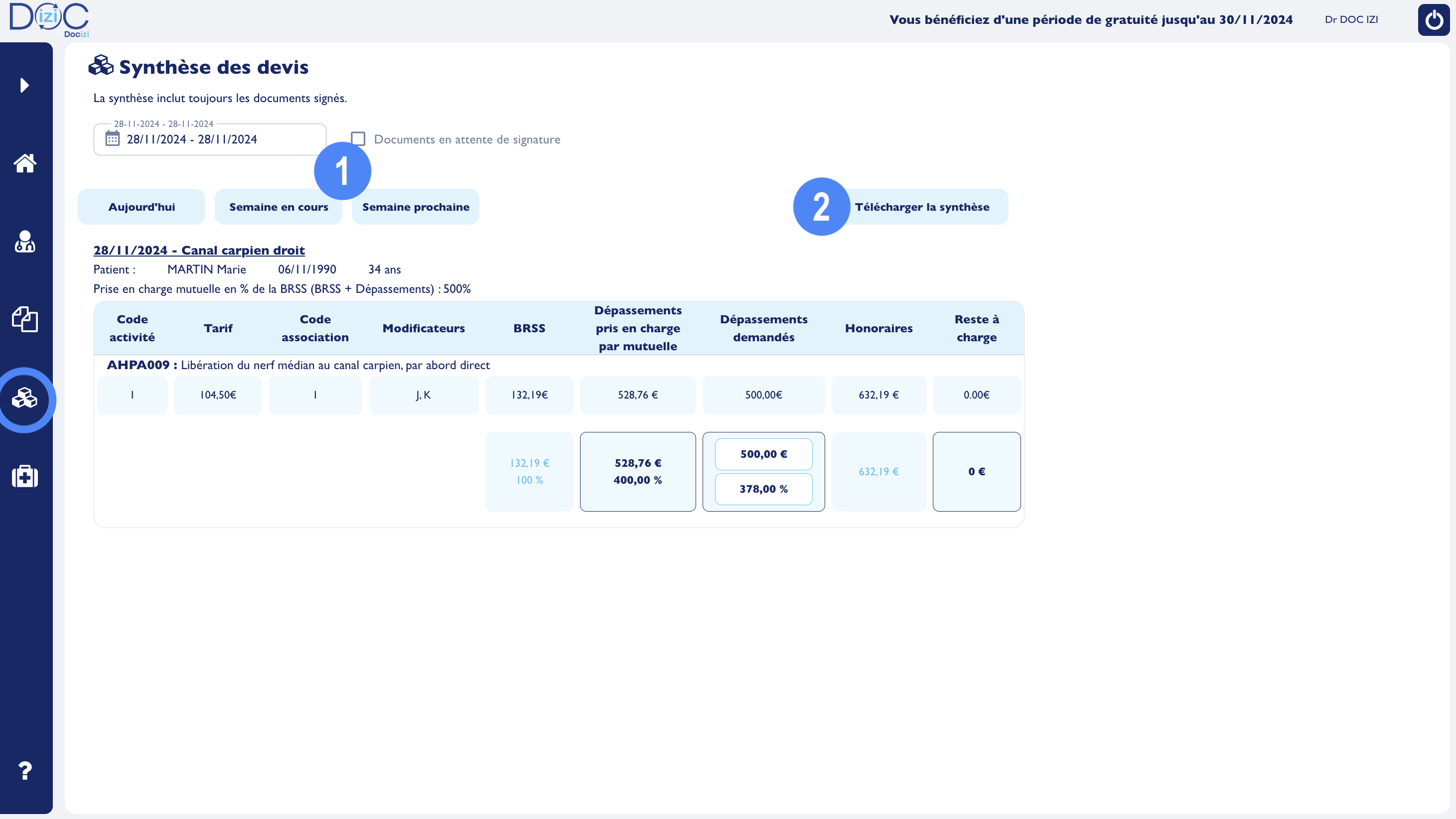Open the date range field 28/11/2024
This screenshot has height=819, width=1456.
(x=210, y=139)
